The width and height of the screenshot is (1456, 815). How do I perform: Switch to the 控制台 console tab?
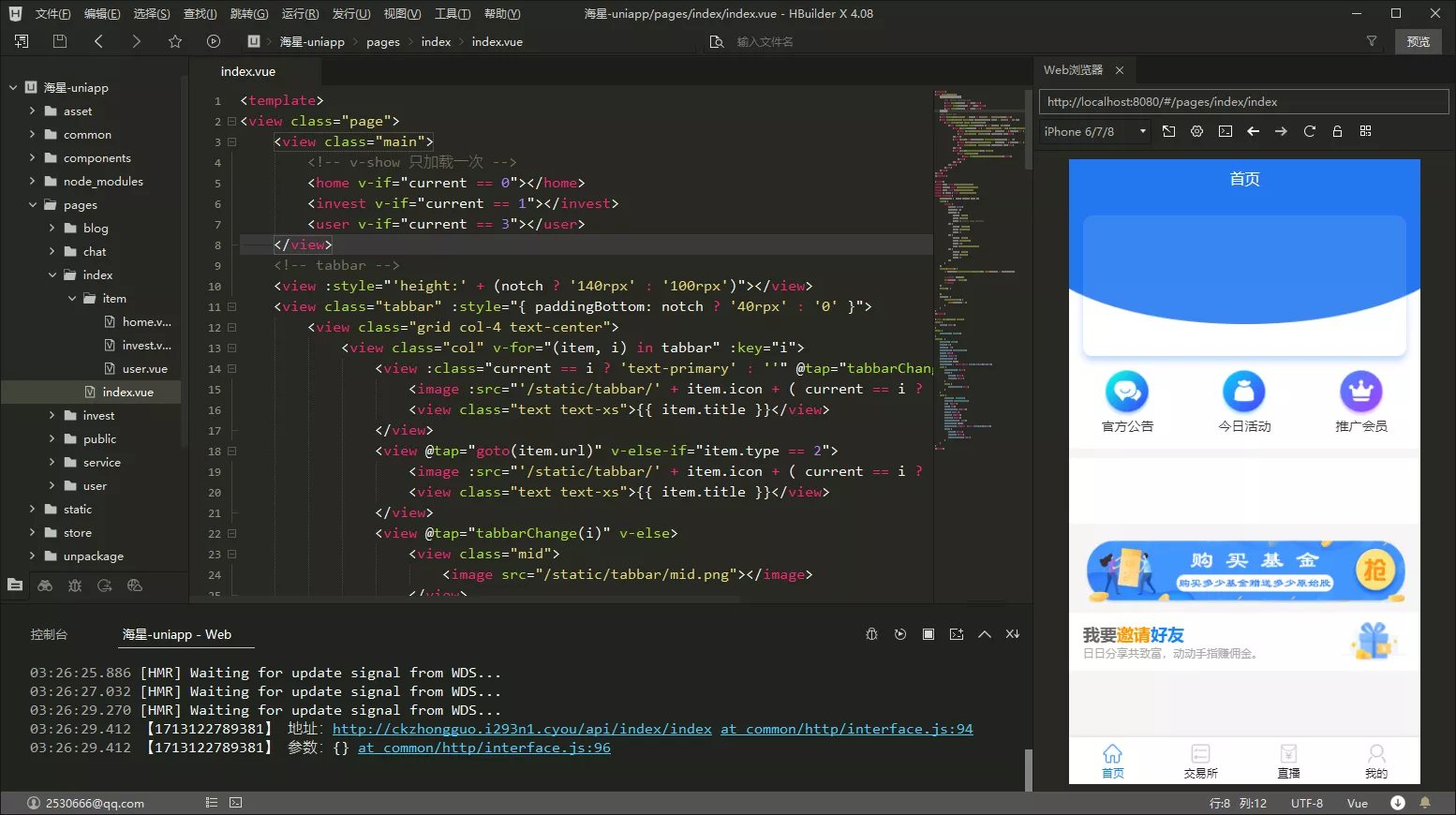pyautogui.click(x=49, y=634)
